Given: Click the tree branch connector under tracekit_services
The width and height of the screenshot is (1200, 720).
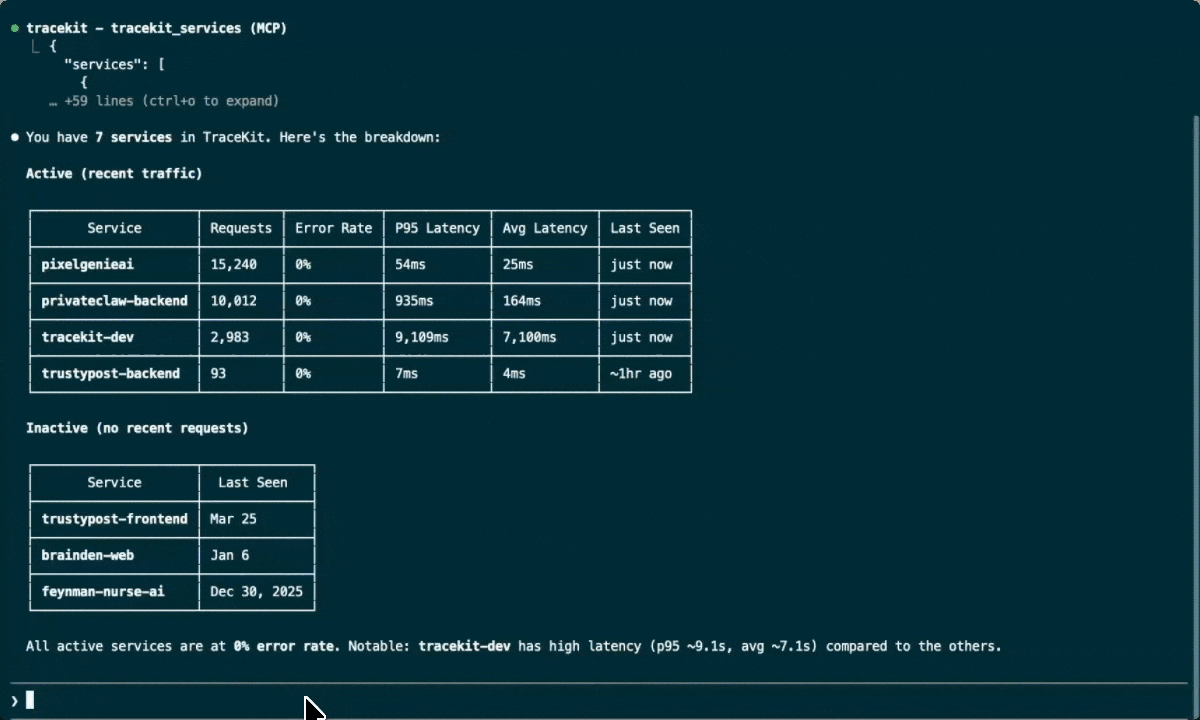Looking at the screenshot, I should coord(38,45).
